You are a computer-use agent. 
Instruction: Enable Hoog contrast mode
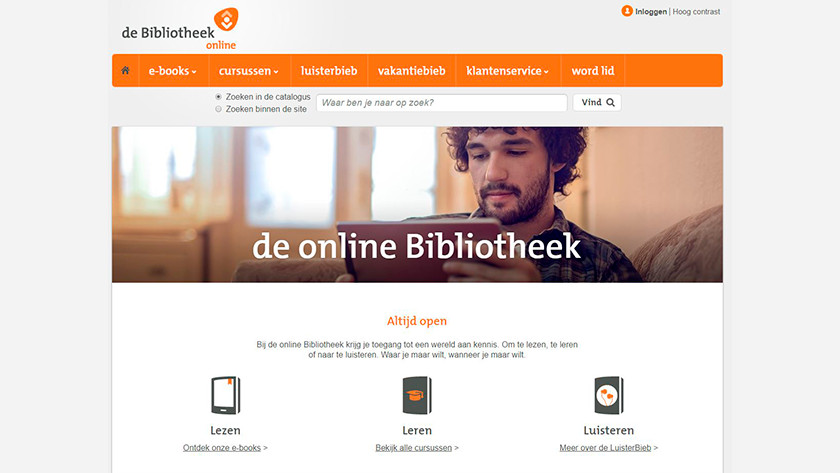pos(696,11)
